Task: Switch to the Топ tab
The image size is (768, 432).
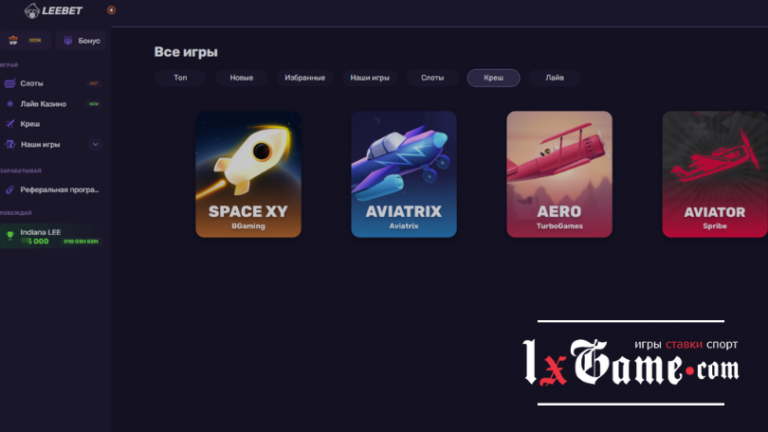Action: [x=180, y=78]
